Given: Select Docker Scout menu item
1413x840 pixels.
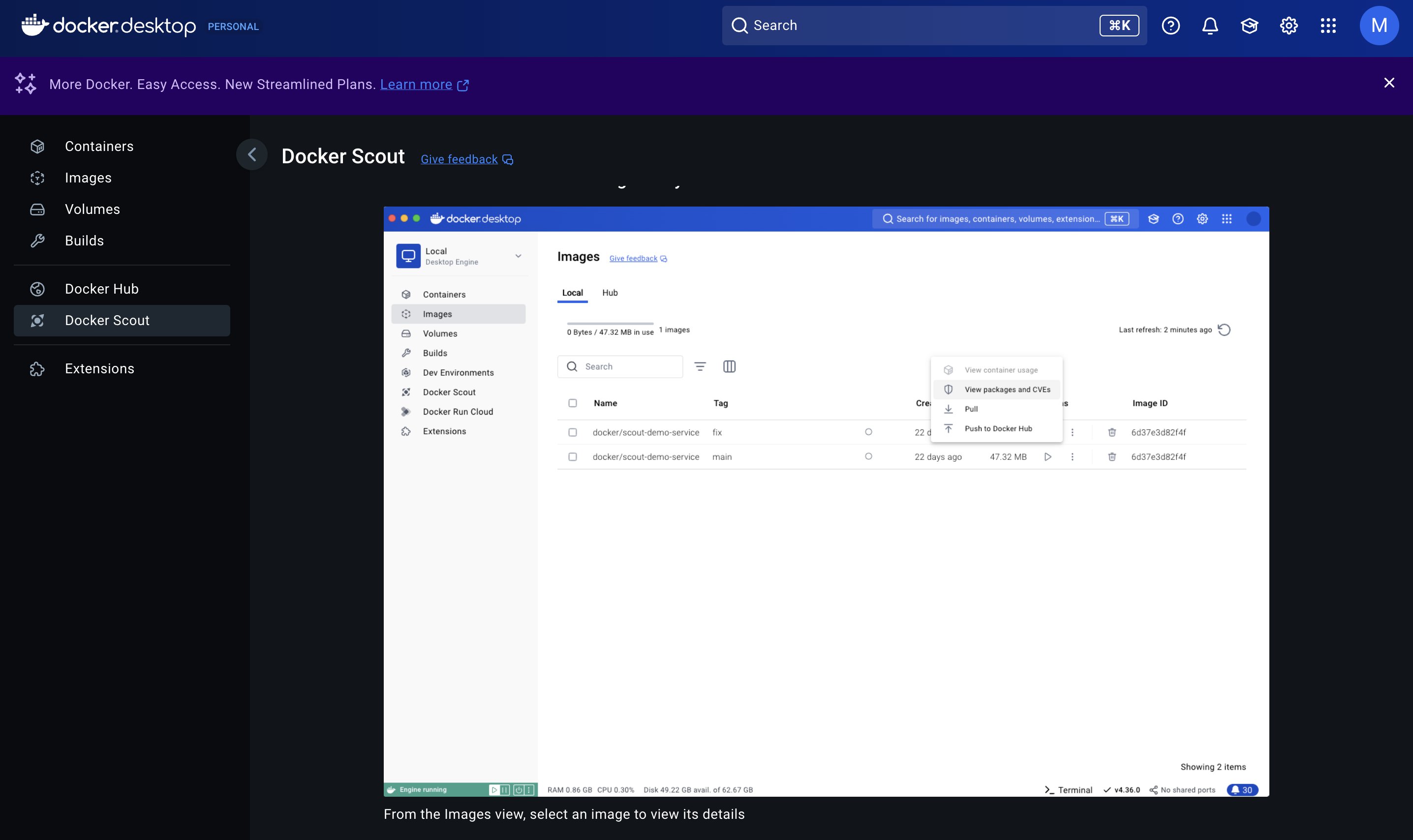Looking at the screenshot, I should (107, 320).
